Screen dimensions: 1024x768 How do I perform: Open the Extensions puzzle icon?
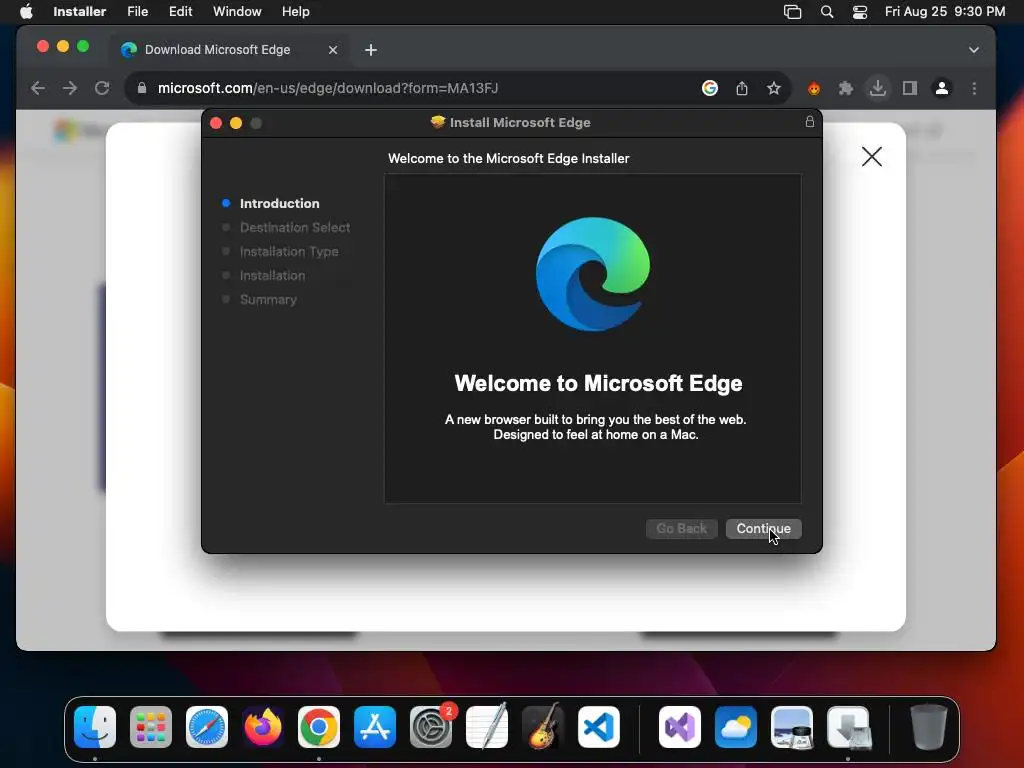pos(846,88)
